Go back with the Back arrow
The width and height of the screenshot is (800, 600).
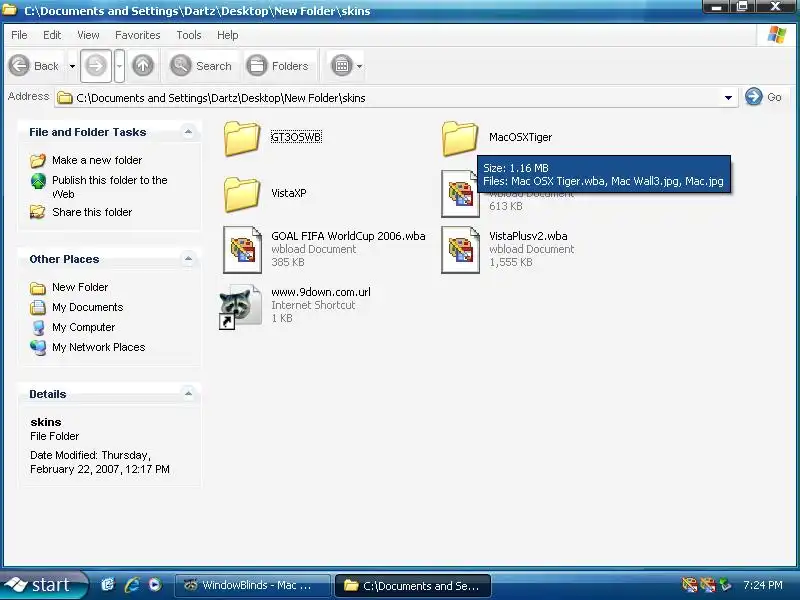click(35, 66)
